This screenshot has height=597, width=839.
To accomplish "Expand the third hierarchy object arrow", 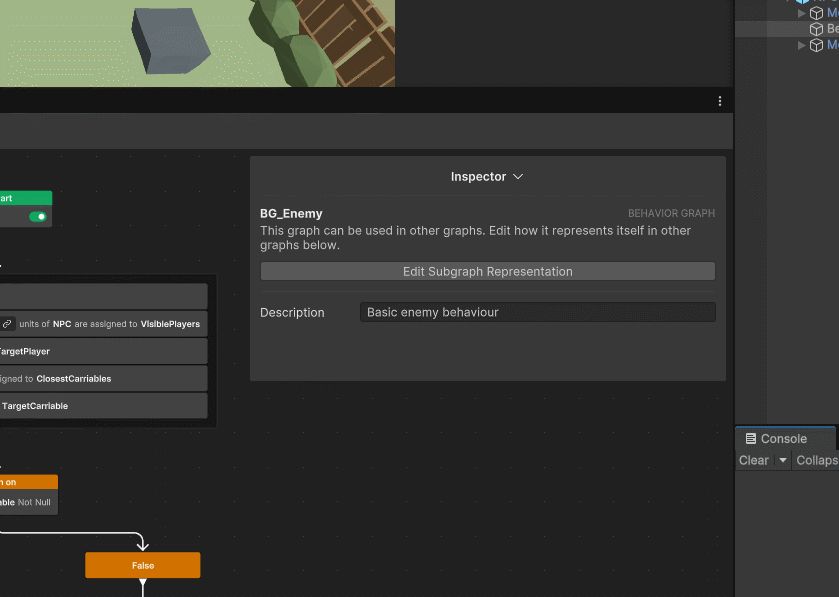I will tap(802, 45).
